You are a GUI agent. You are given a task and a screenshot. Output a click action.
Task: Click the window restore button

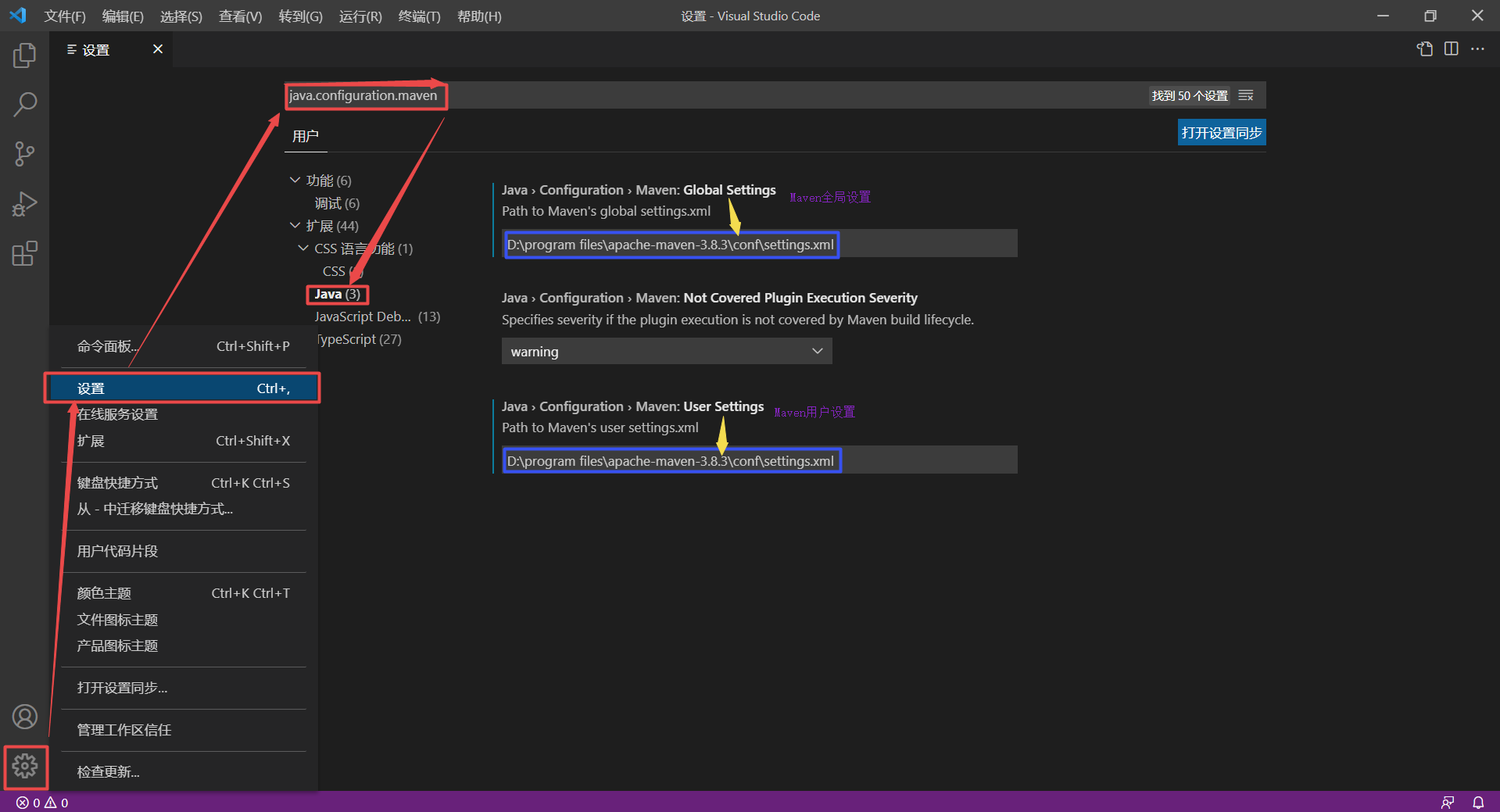[1430, 16]
